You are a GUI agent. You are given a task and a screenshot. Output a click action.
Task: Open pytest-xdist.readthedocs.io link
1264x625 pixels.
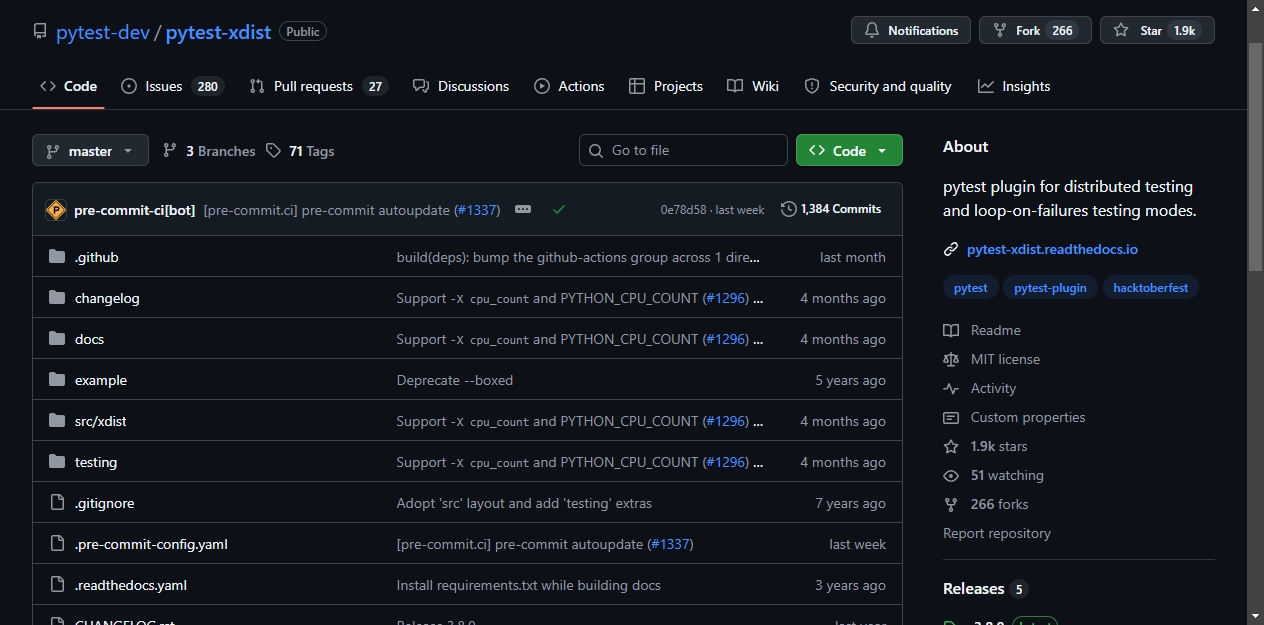[1052, 249]
